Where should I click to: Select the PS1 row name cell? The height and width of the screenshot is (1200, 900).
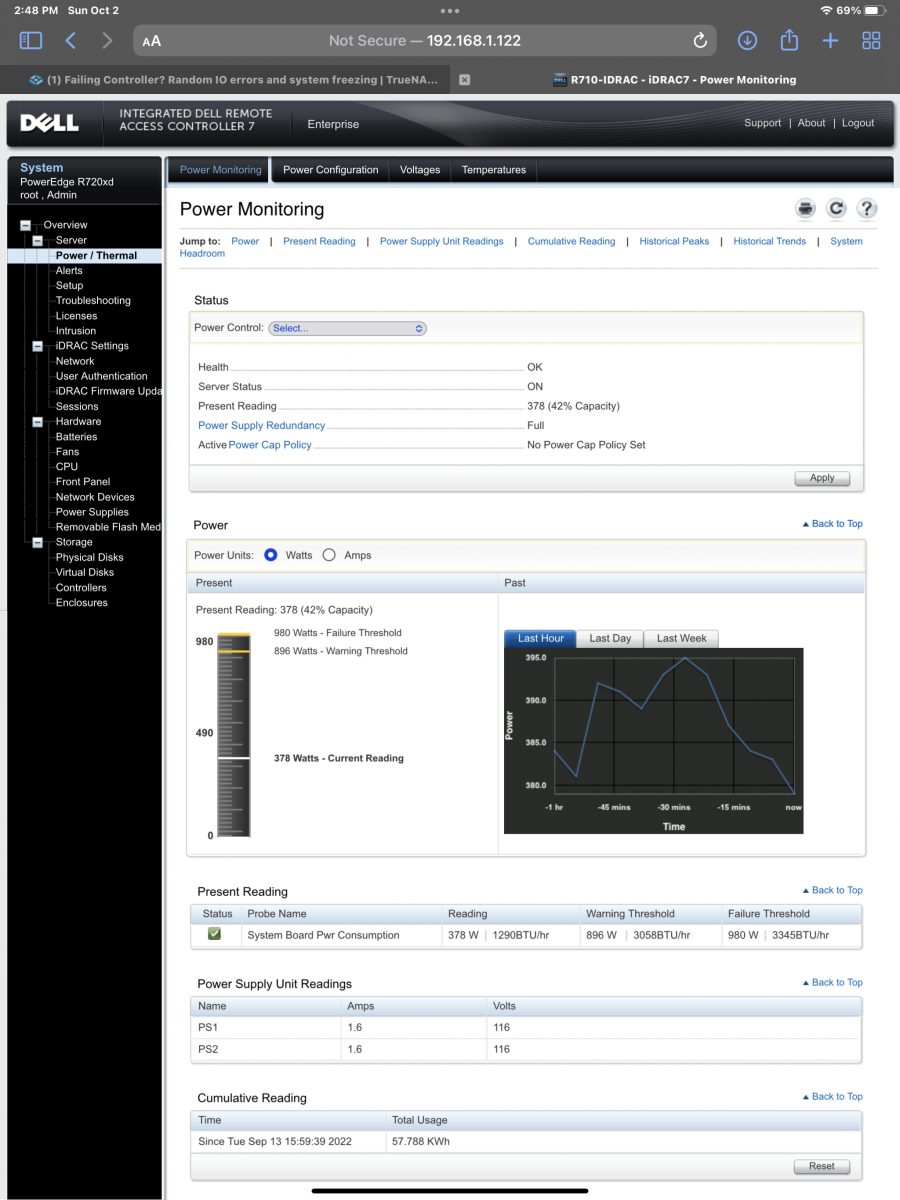click(x=265, y=1027)
